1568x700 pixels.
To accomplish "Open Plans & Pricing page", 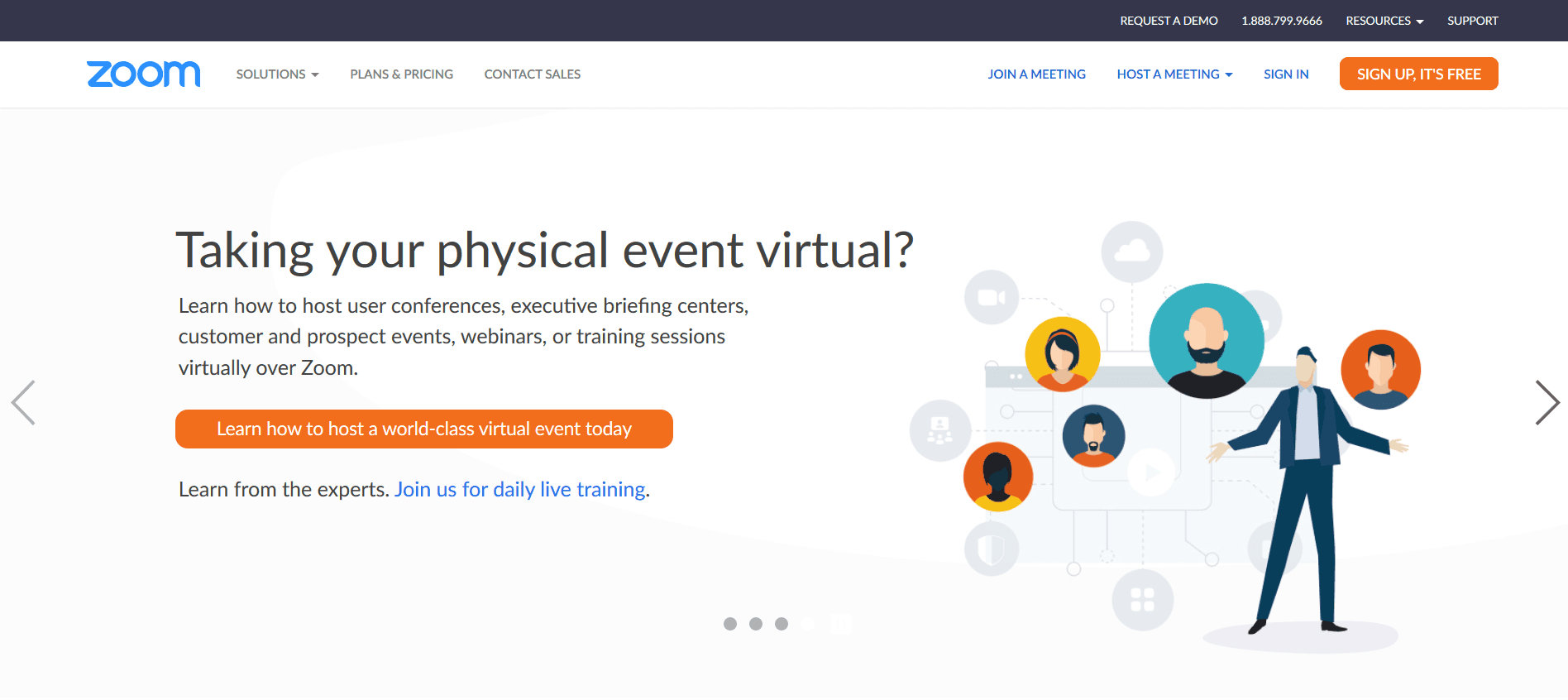I will pyautogui.click(x=401, y=74).
